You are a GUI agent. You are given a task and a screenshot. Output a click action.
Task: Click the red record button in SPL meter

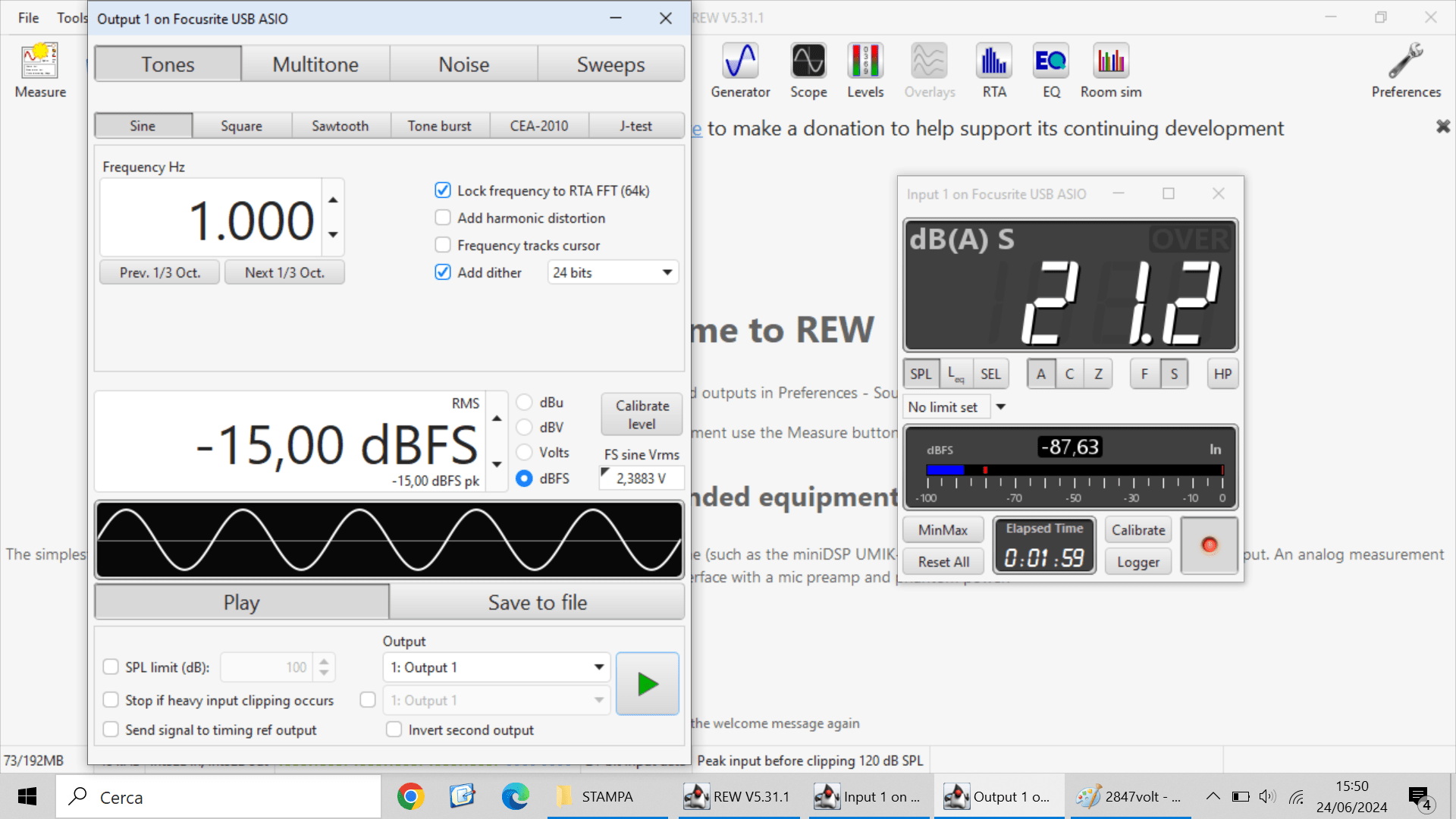pyautogui.click(x=1210, y=545)
